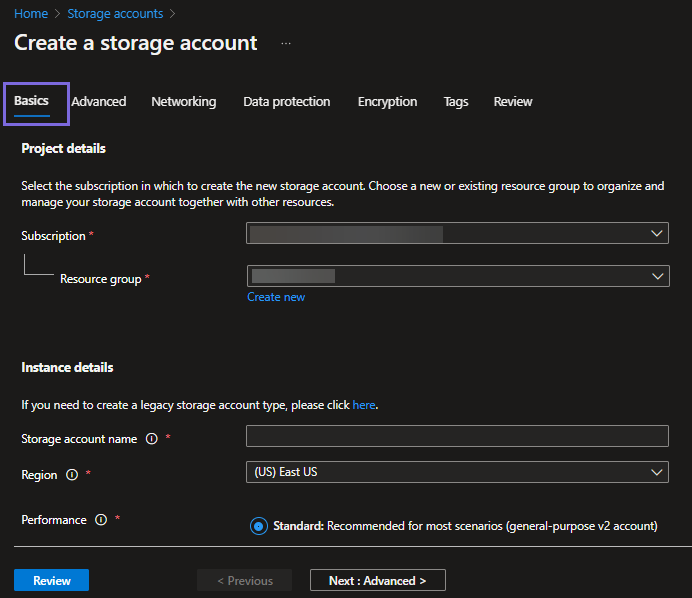Screen dimensions: 692x598
Task: Click info icon beside Region label
Action: pos(72,475)
